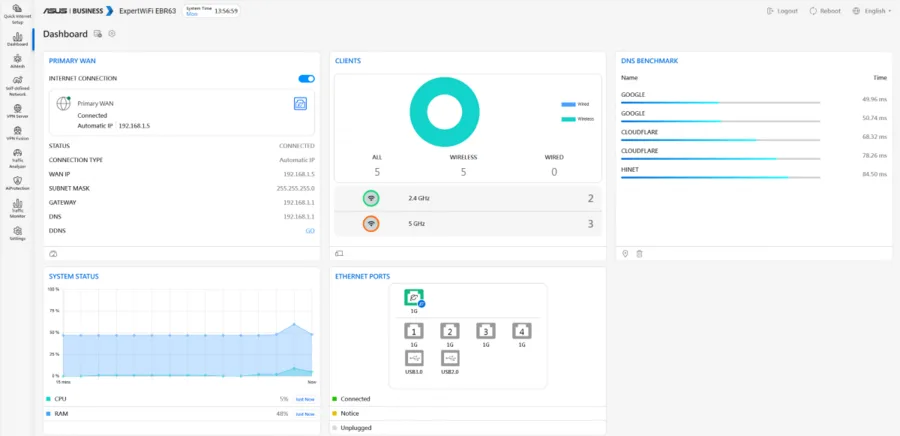Click the Primary WAN globe icon

pyautogui.click(x=63, y=104)
